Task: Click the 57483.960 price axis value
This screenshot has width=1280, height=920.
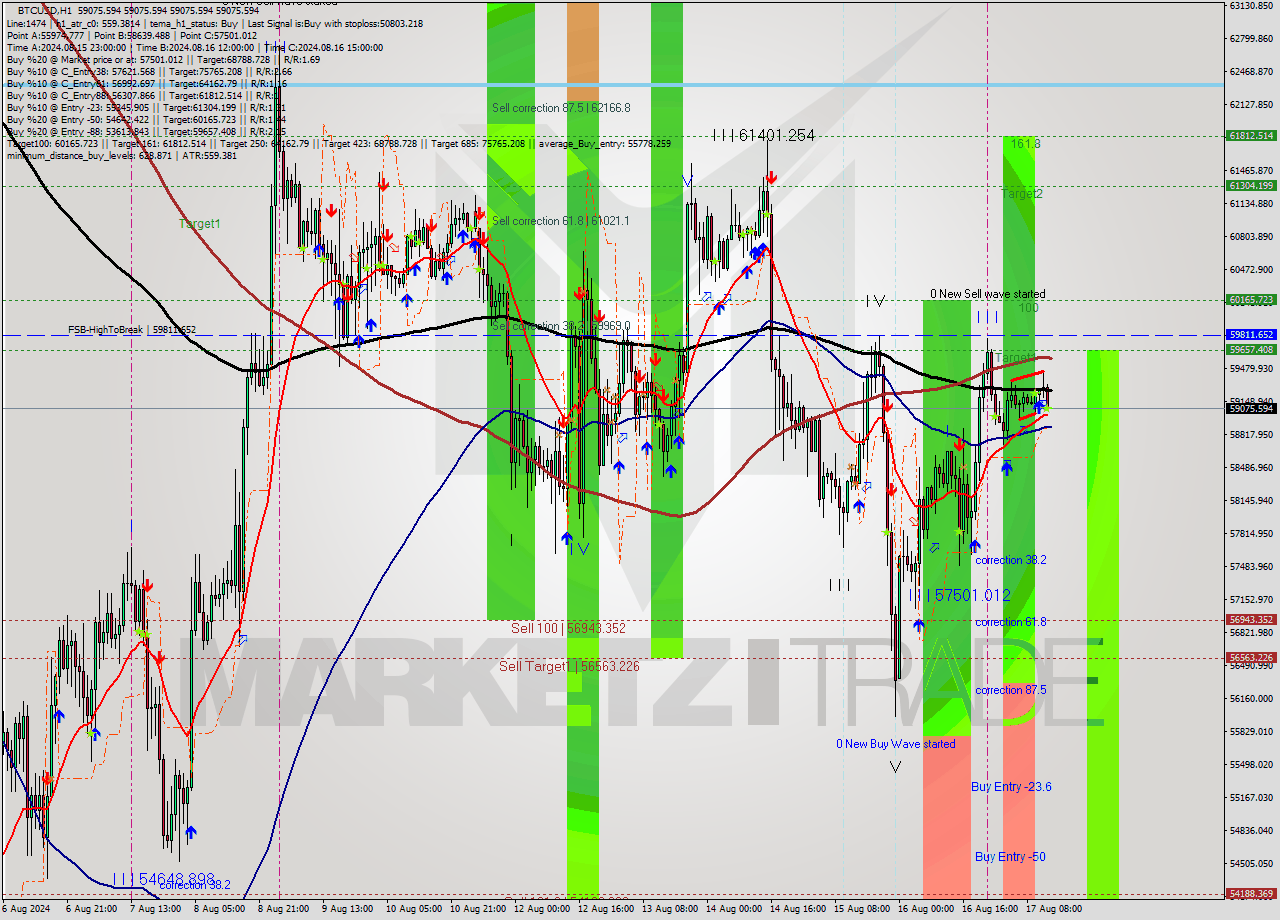Action: [x=1251, y=566]
